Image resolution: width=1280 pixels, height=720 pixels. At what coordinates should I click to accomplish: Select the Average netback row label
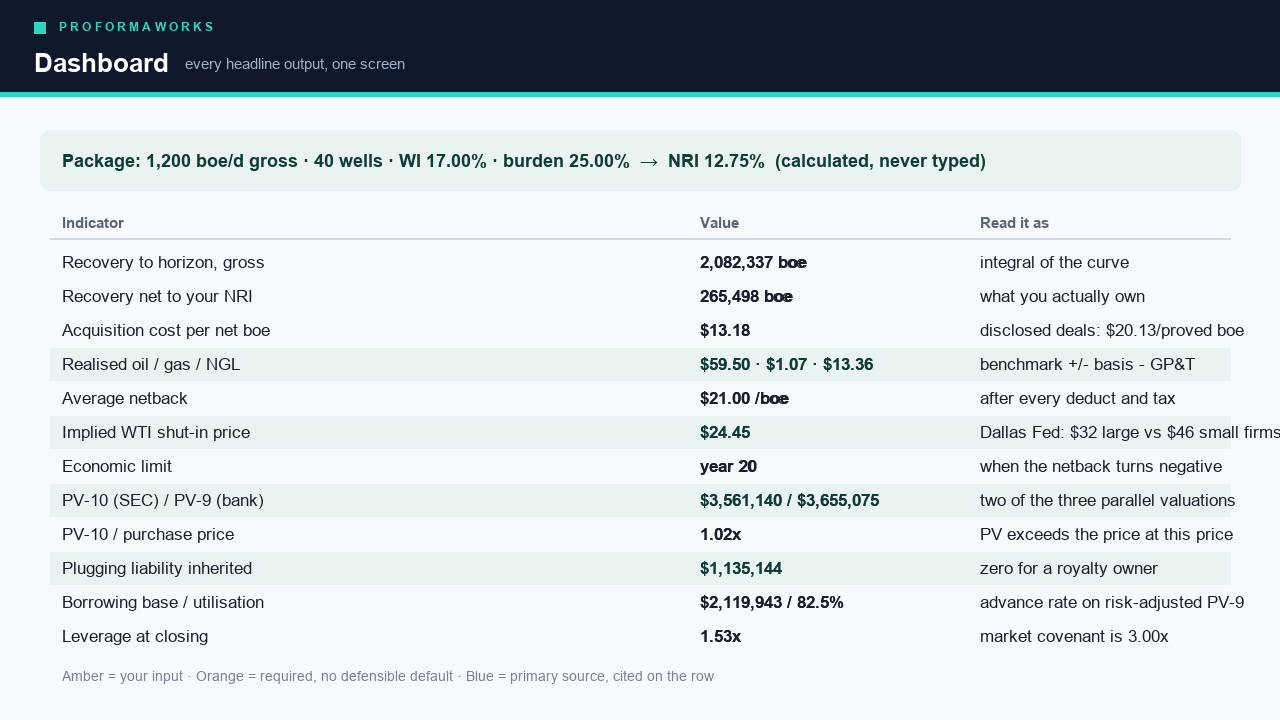pos(125,398)
